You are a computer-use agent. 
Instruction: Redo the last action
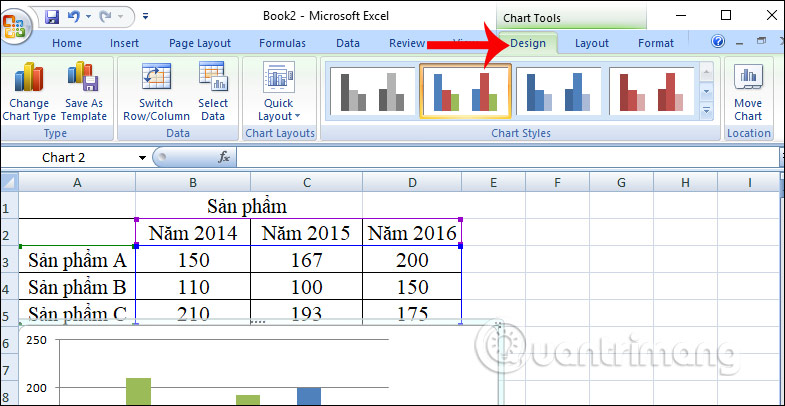tap(105, 17)
